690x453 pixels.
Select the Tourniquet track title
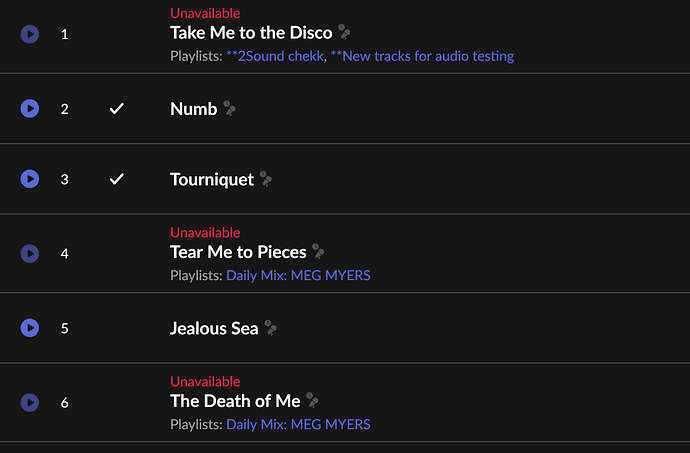(212, 179)
